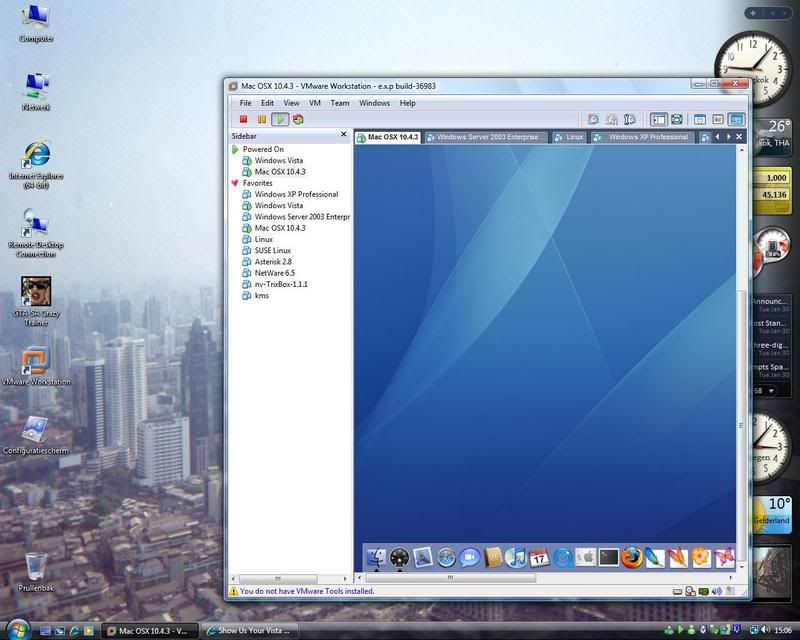The width and height of the screenshot is (800, 640).
Task: Open System Preferences in the dock
Action: 585,557
